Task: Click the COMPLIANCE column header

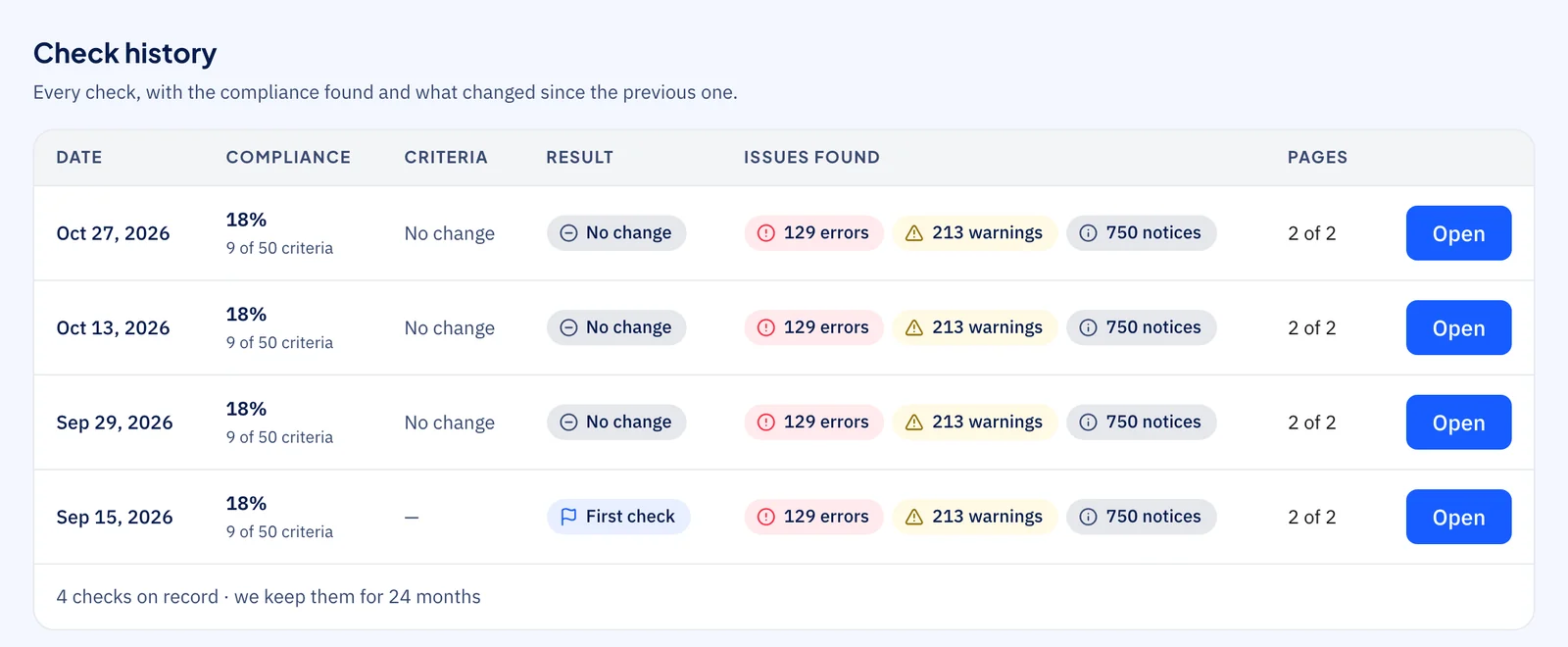Action: (288, 157)
